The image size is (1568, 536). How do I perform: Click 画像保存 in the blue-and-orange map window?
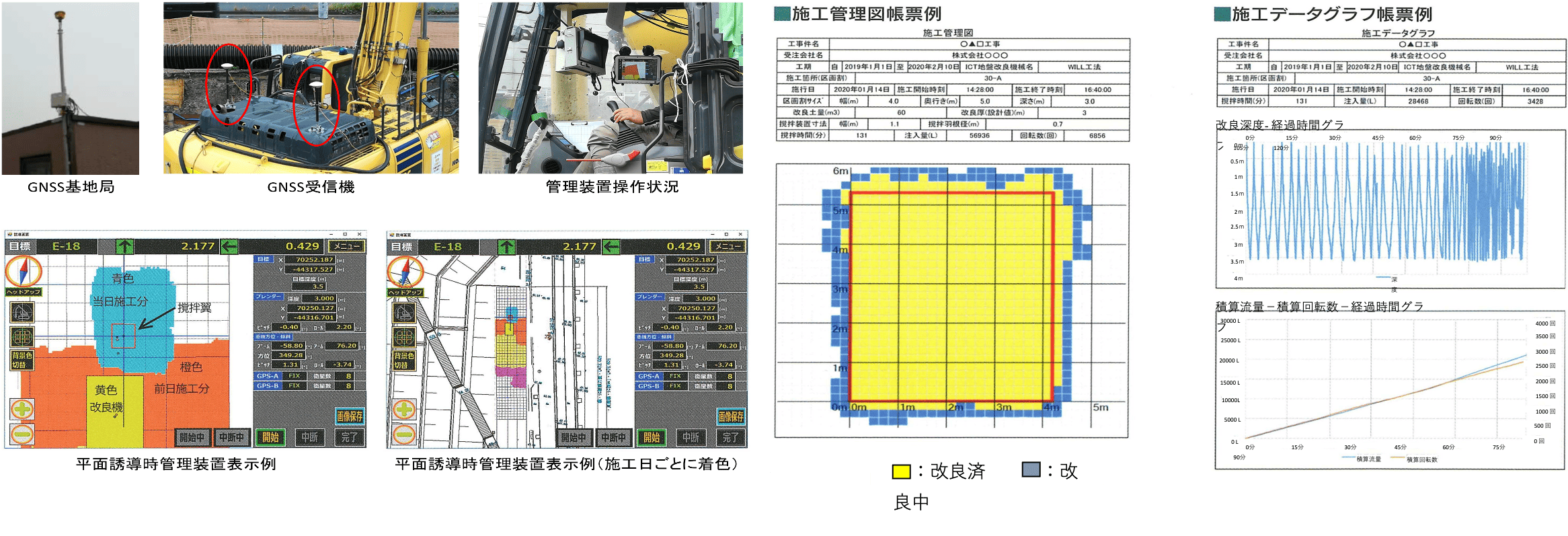pyautogui.click(x=350, y=416)
